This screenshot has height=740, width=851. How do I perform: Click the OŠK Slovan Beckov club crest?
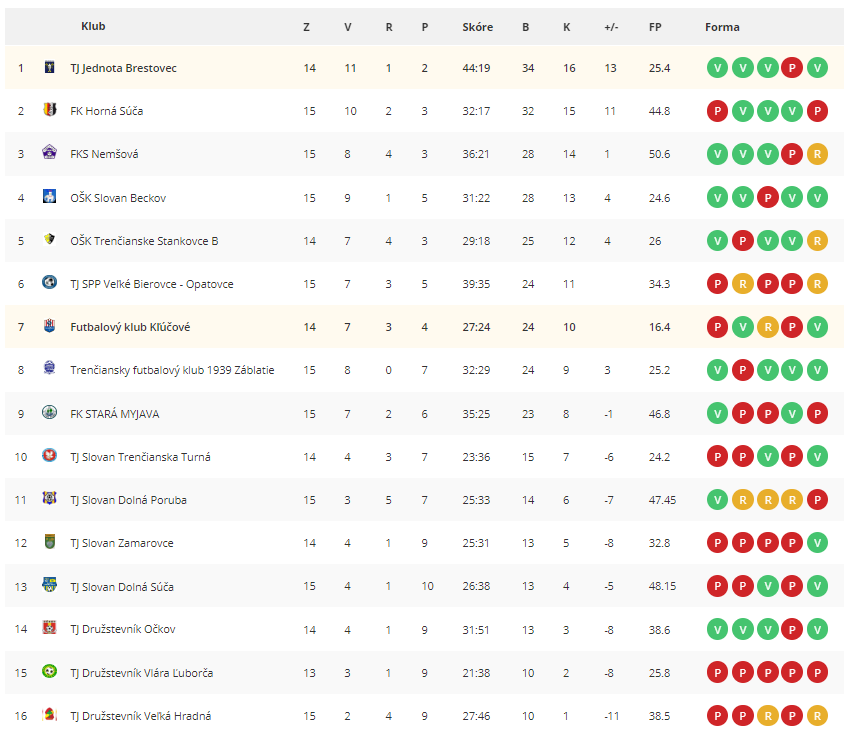(49, 196)
